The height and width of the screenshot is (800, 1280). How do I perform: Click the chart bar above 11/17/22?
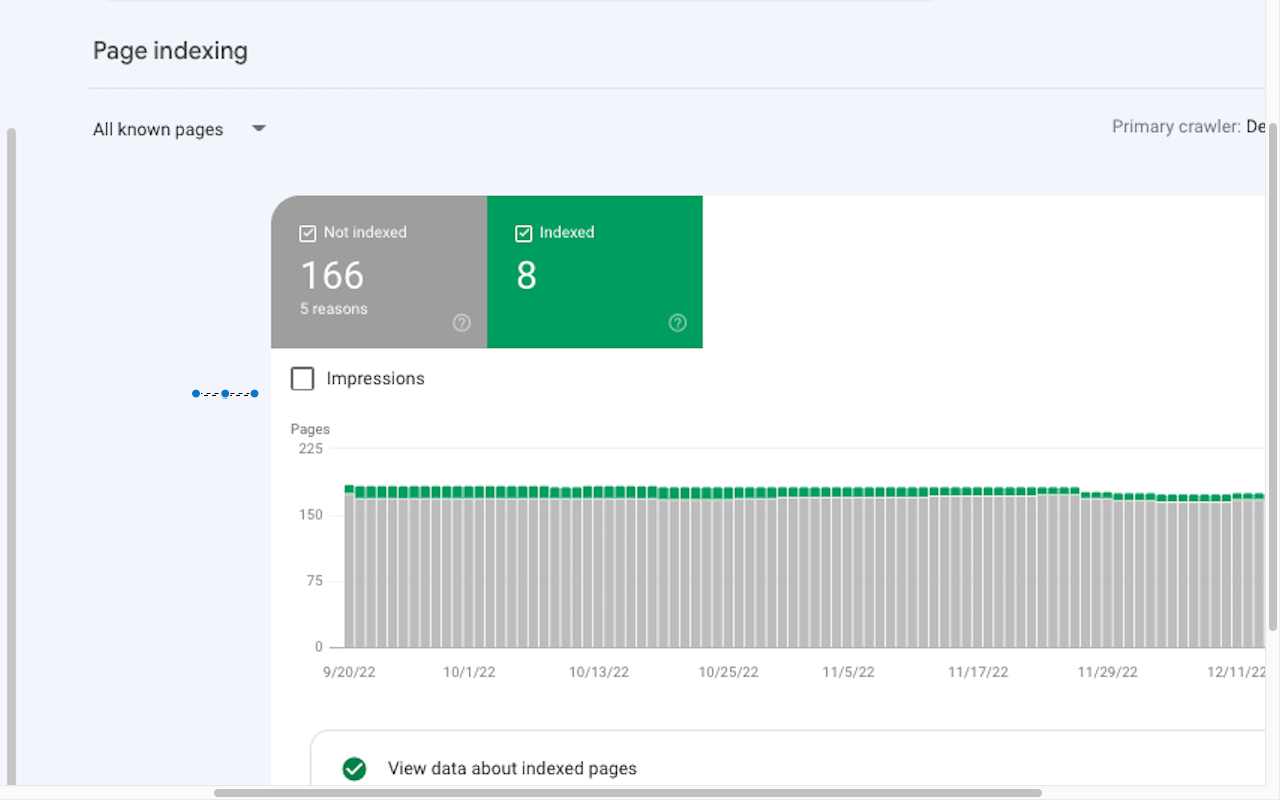click(978, 568)
